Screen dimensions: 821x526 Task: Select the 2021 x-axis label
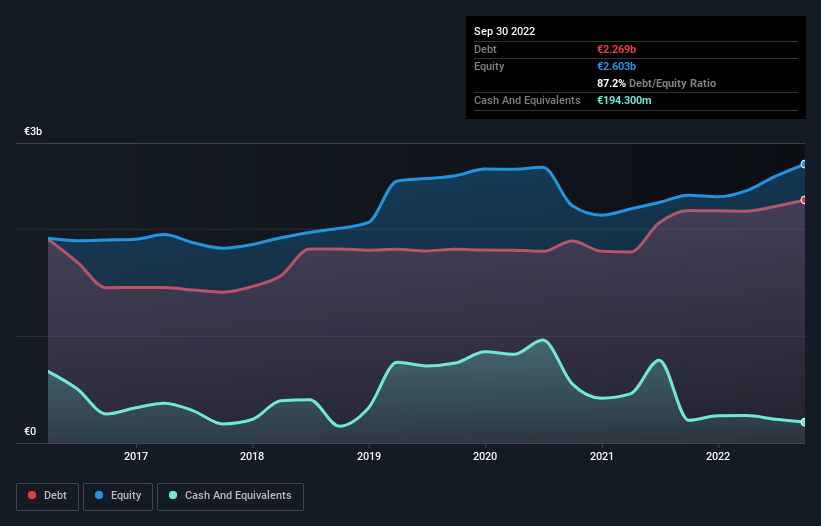(602, 456)
